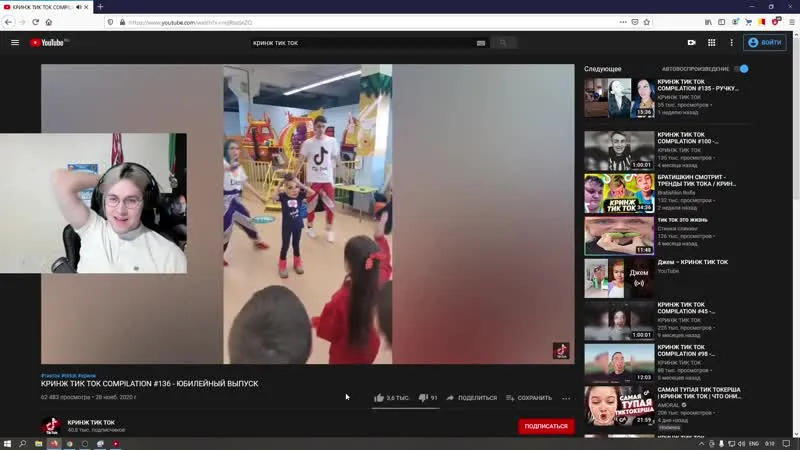Toggle the Автовоспроизведение autoplay switch
800x450 pixels.
(x=742, y=69)
